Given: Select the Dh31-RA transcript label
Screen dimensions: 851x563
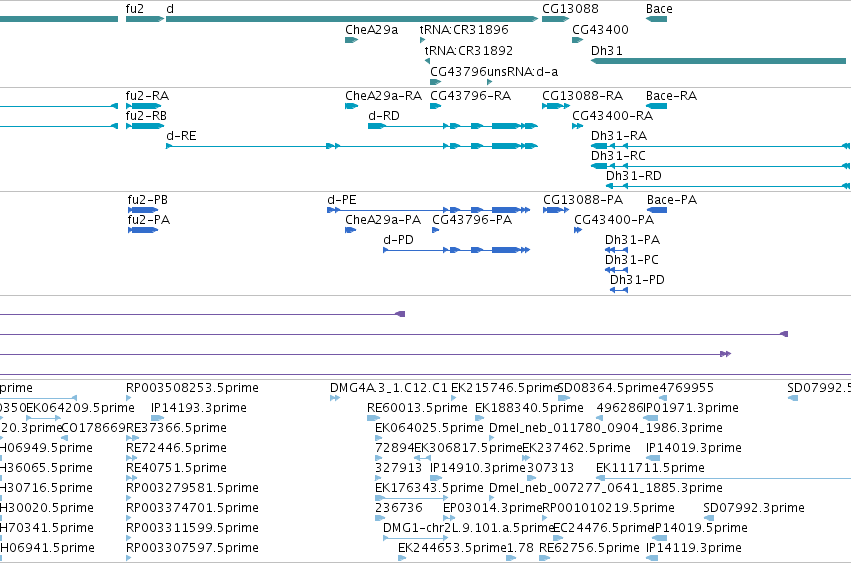Looking at the screenshot, I should [x=619, y=136].
